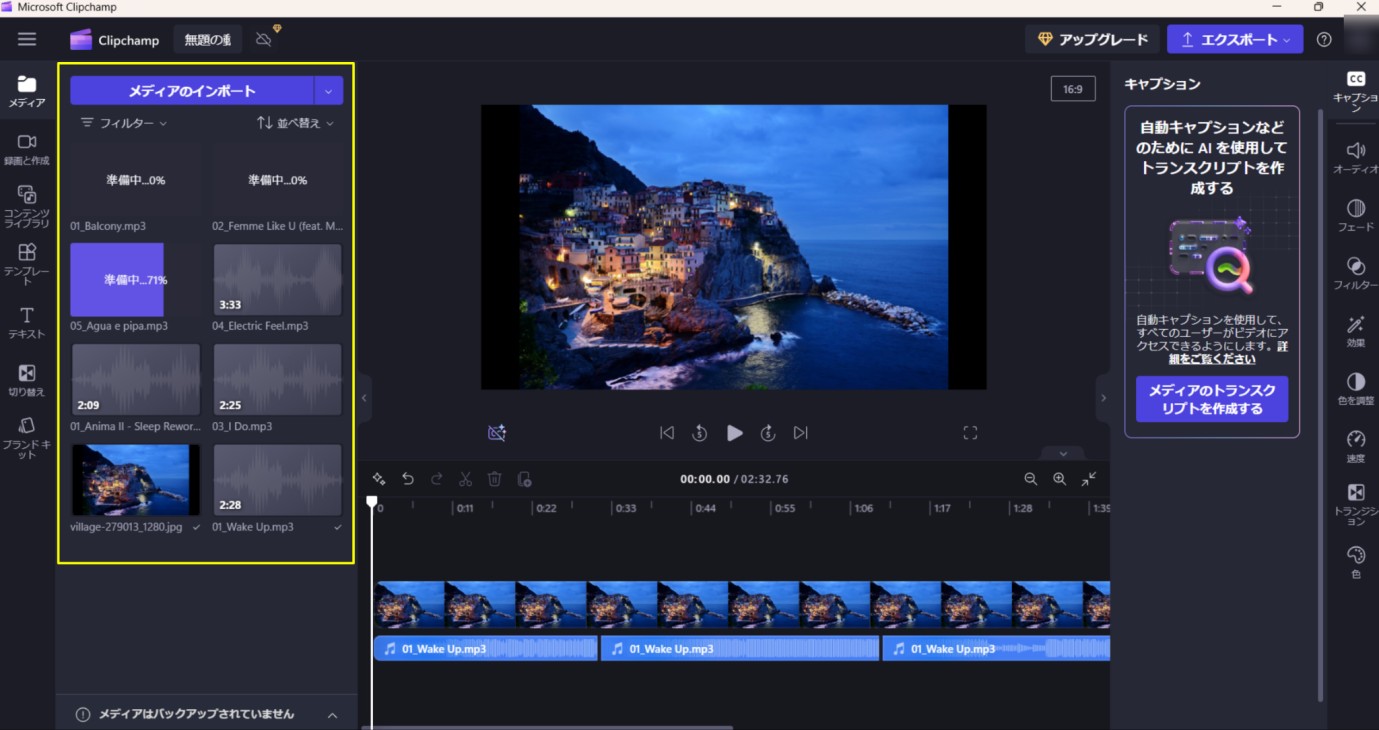Open the 並べ替え sort dropdown
The height and width of the screenshot is (730, 1379).
295,123
